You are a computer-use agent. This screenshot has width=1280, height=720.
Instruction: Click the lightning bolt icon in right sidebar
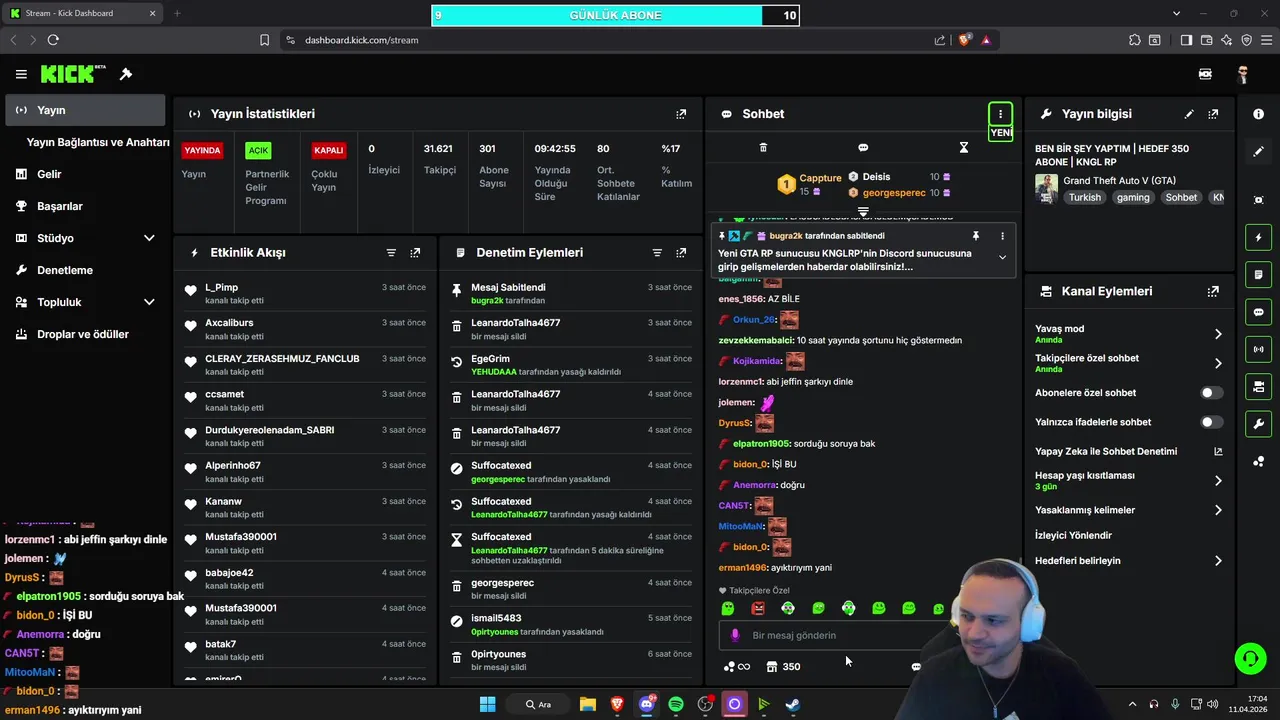pyautogui.click(x=1258, y=238)
